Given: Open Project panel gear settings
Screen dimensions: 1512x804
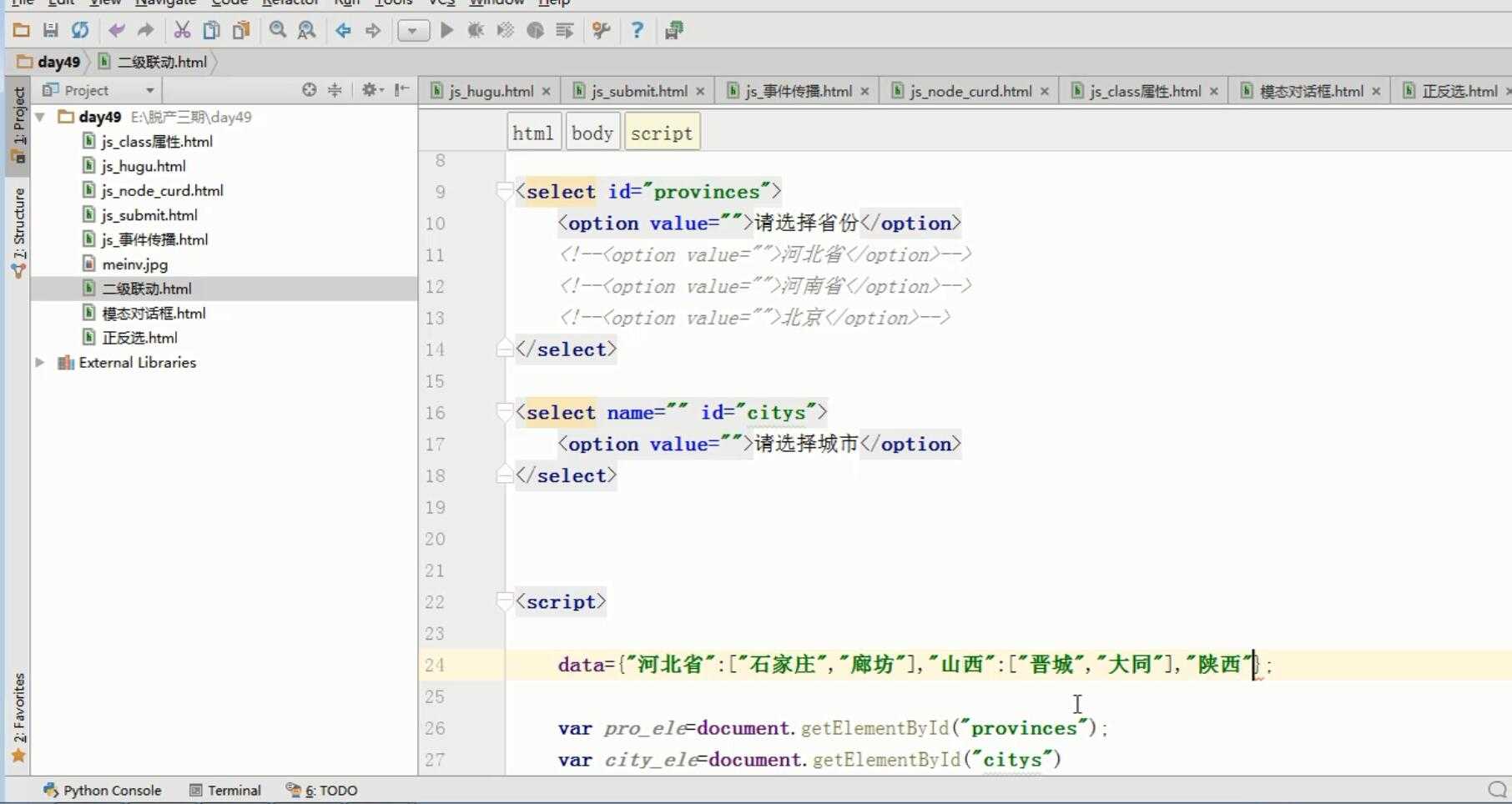Looking at the screenshot, I should pos(372,89).
